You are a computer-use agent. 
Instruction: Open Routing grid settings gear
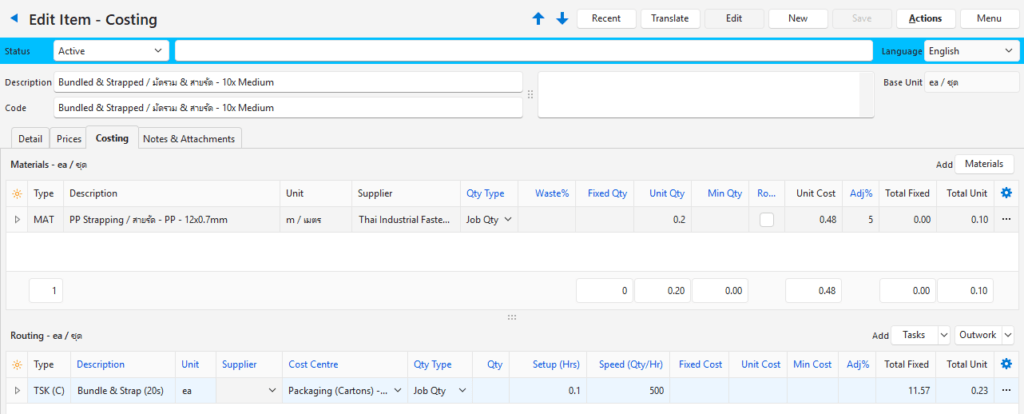[x=1006, y=365]
